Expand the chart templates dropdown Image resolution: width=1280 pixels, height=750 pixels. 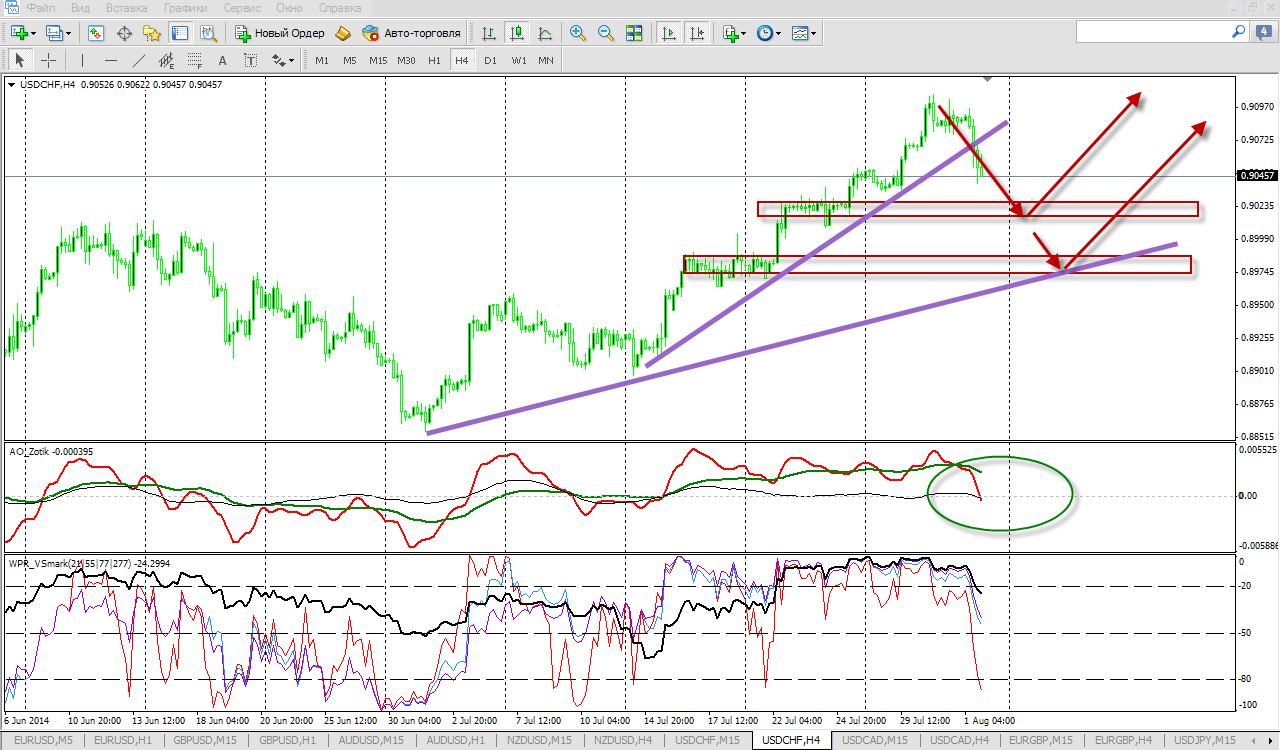814,33
